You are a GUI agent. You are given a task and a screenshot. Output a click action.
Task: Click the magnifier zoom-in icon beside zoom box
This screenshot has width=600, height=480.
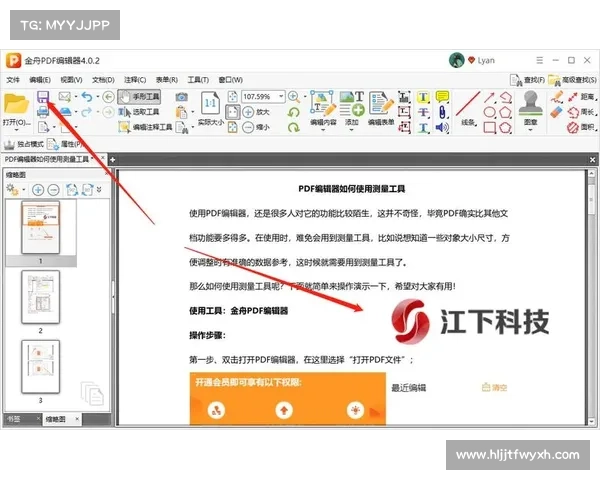(x=293, y=97)
